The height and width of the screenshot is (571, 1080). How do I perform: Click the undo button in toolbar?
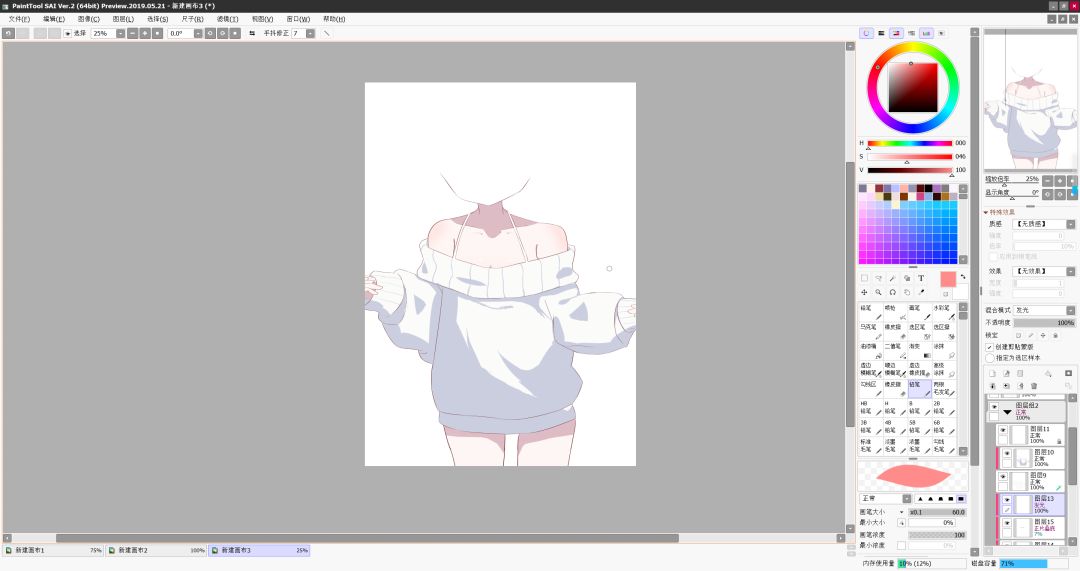8,33
